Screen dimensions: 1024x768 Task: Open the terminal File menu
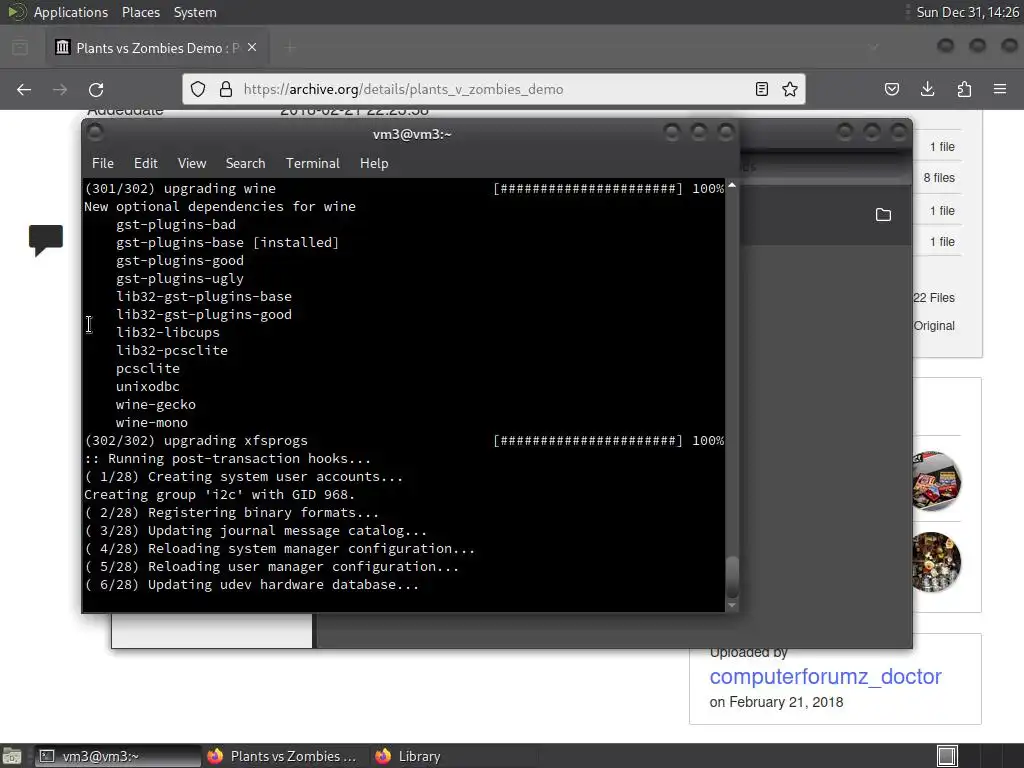[x=103, y=163]
